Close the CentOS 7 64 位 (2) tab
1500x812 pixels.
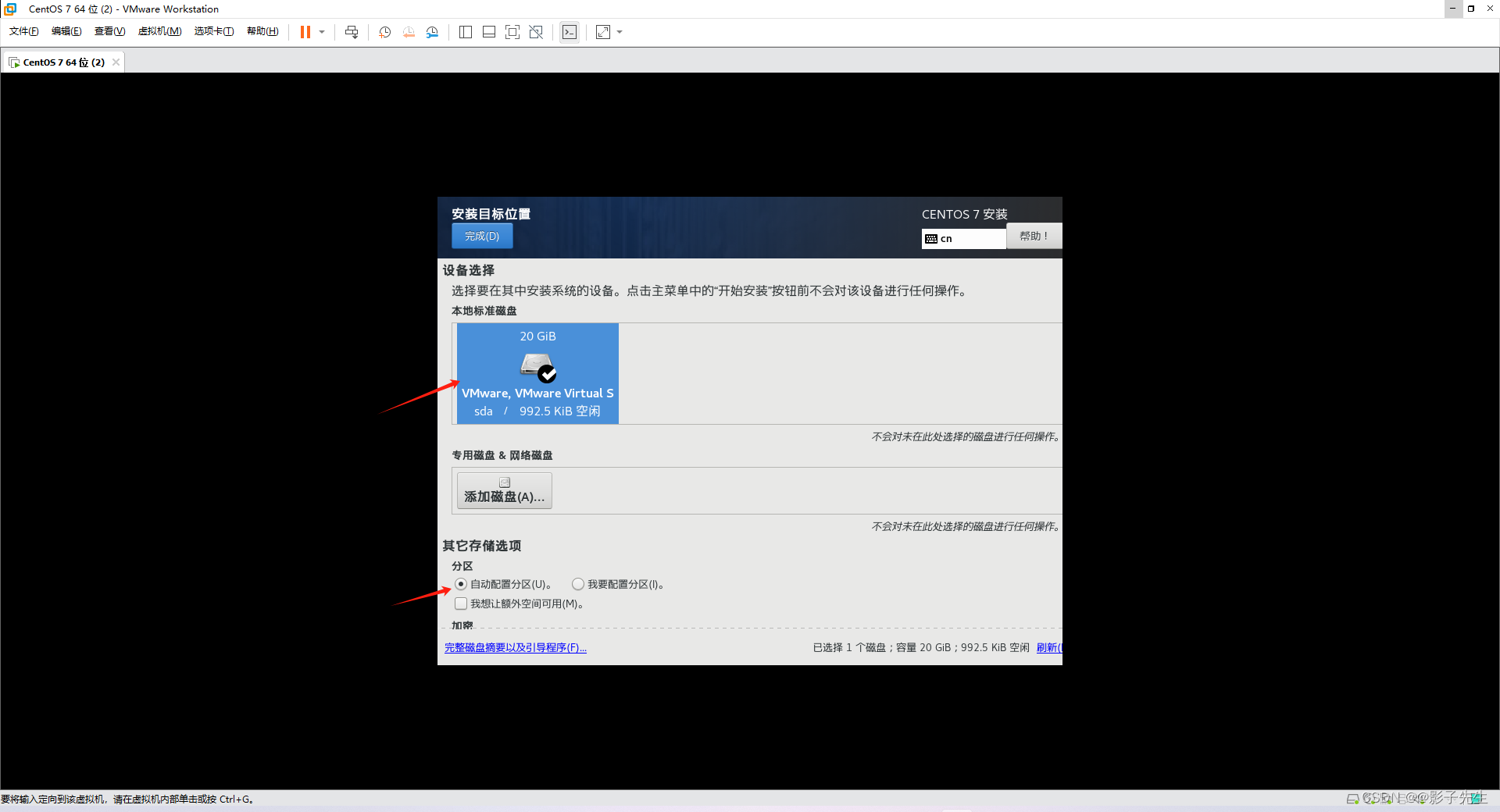pos(116,62)
